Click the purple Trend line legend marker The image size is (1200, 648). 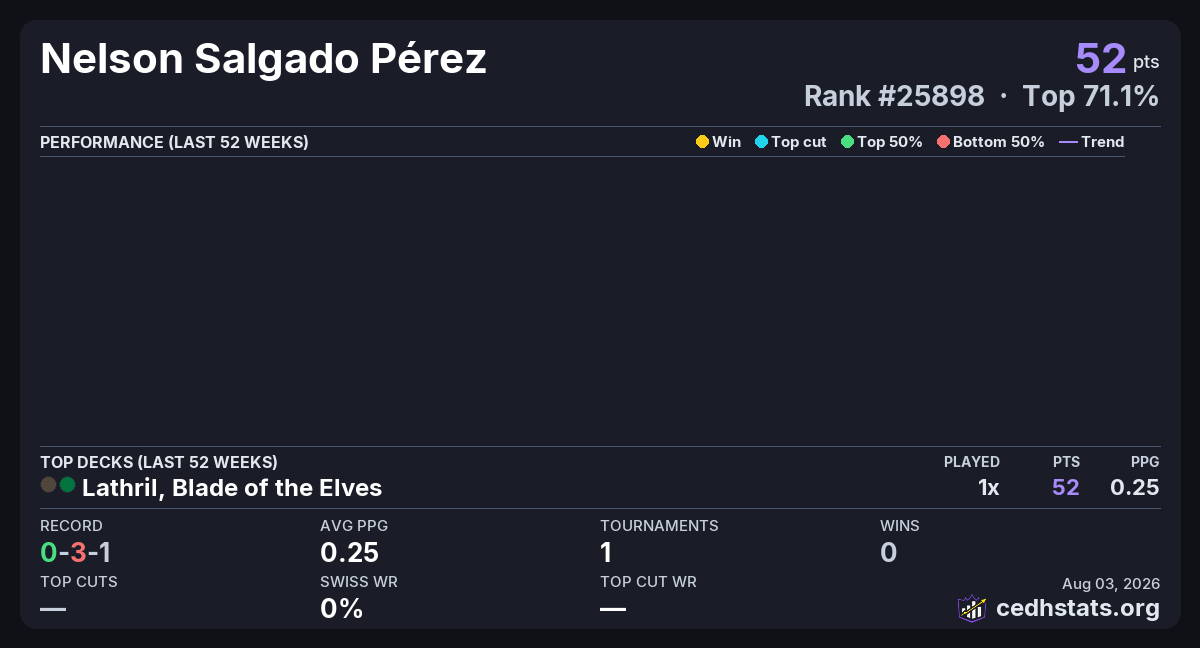point(1068,142)
